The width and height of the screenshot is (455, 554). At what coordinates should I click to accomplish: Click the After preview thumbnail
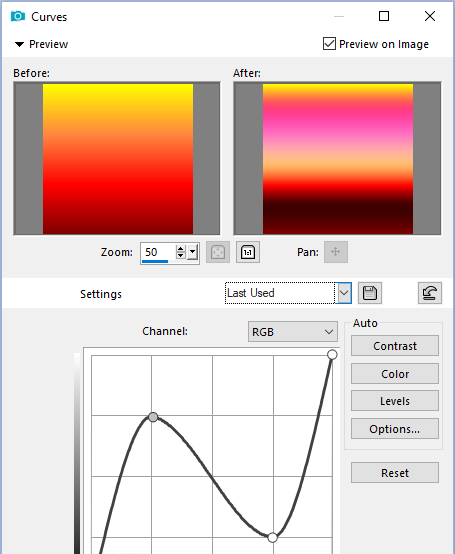pos(337,159)
